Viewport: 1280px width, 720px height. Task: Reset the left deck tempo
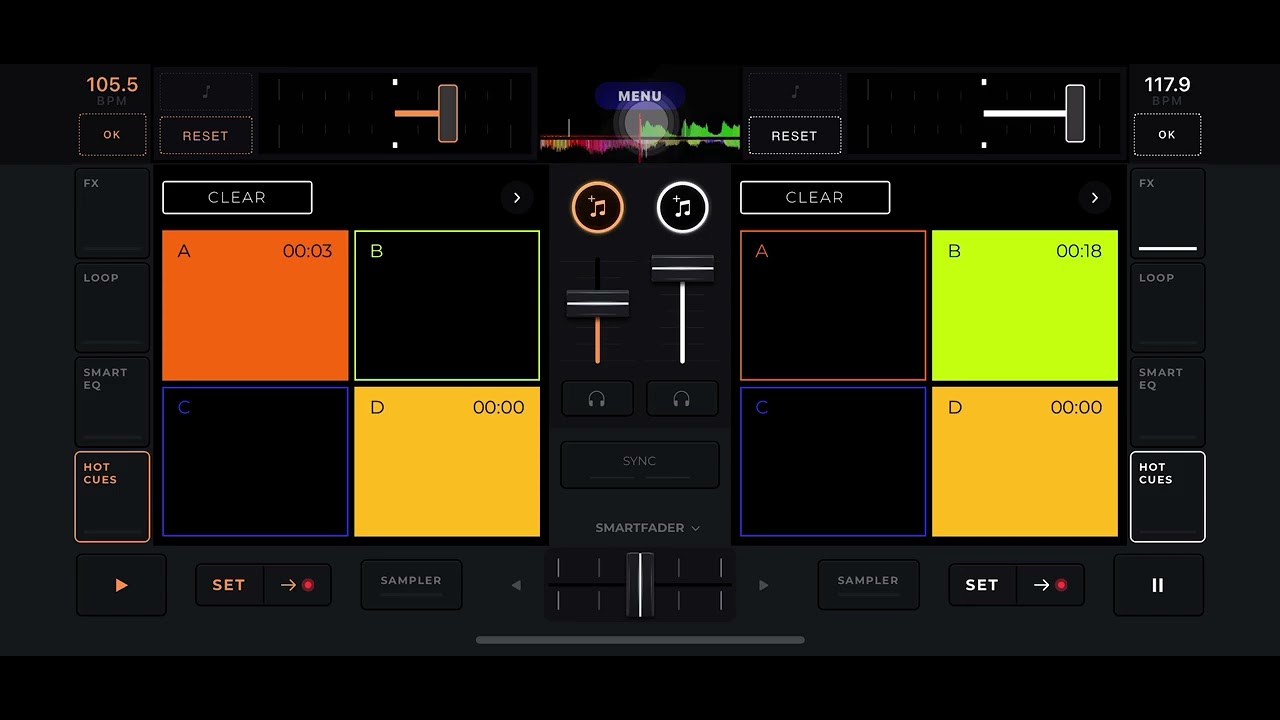click(206, 135)
